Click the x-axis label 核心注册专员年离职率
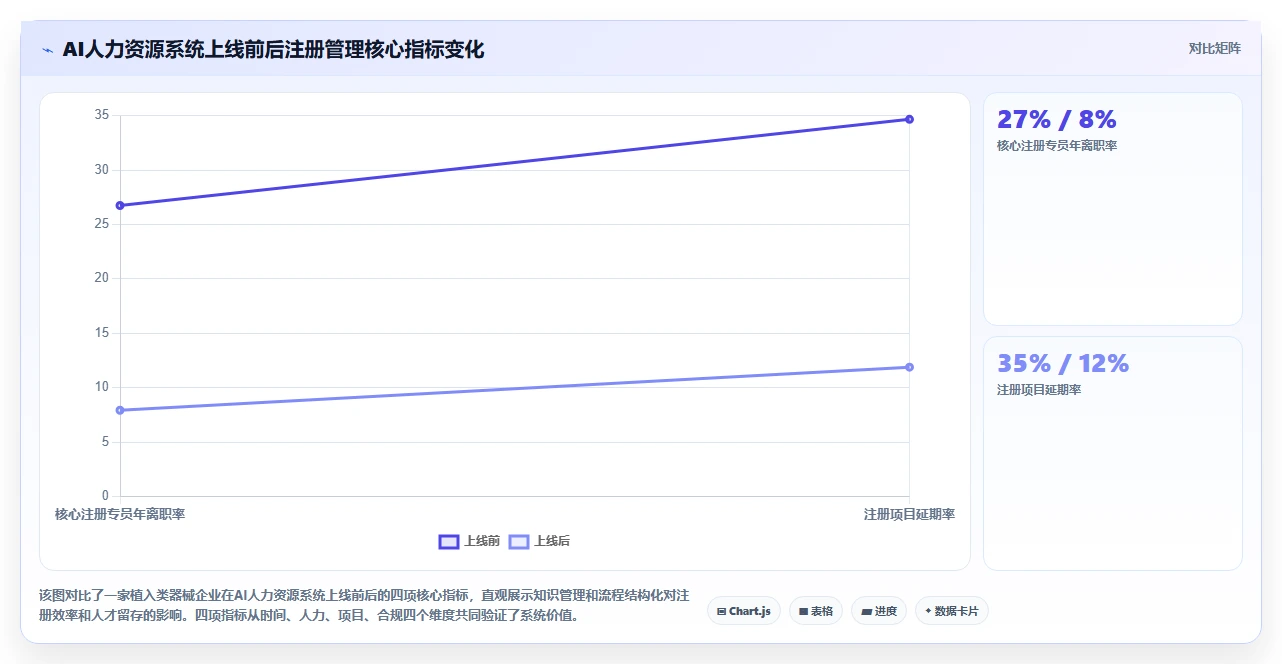Image resolution: width=1282 pixels, height=664 pixels. click(120, 514)
